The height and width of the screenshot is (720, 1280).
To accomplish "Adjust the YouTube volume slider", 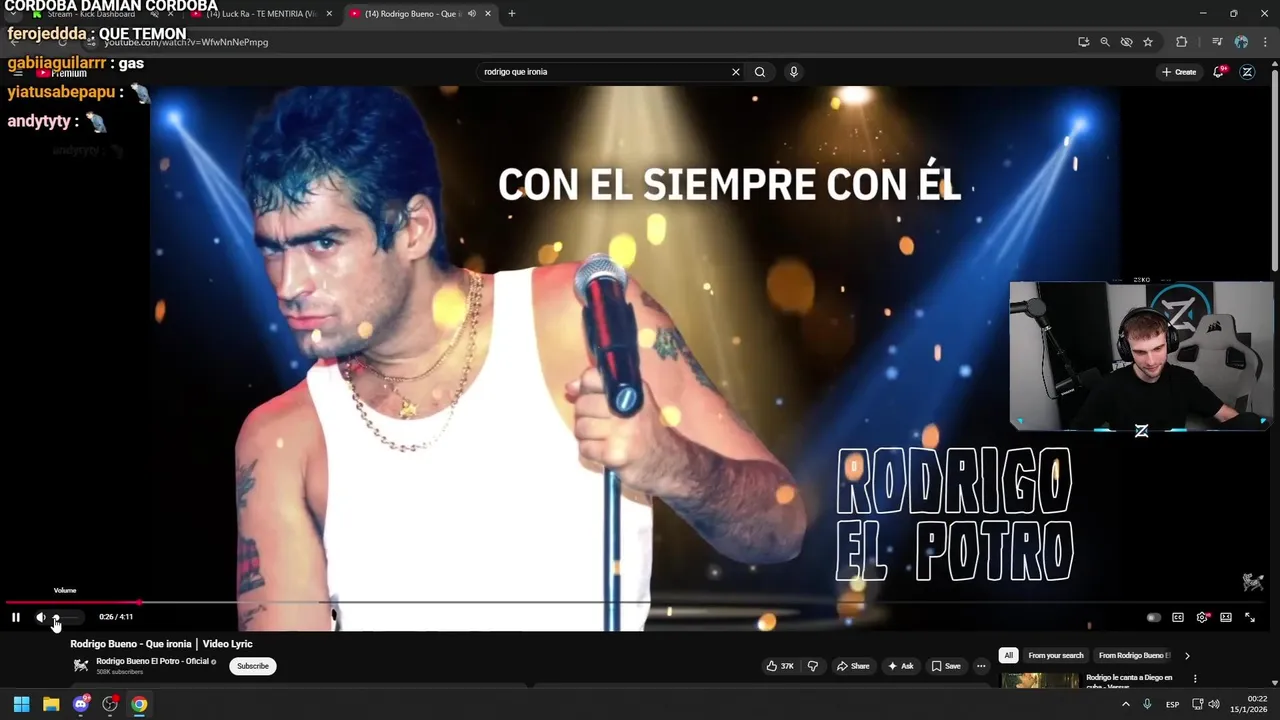I will point(66,617).
